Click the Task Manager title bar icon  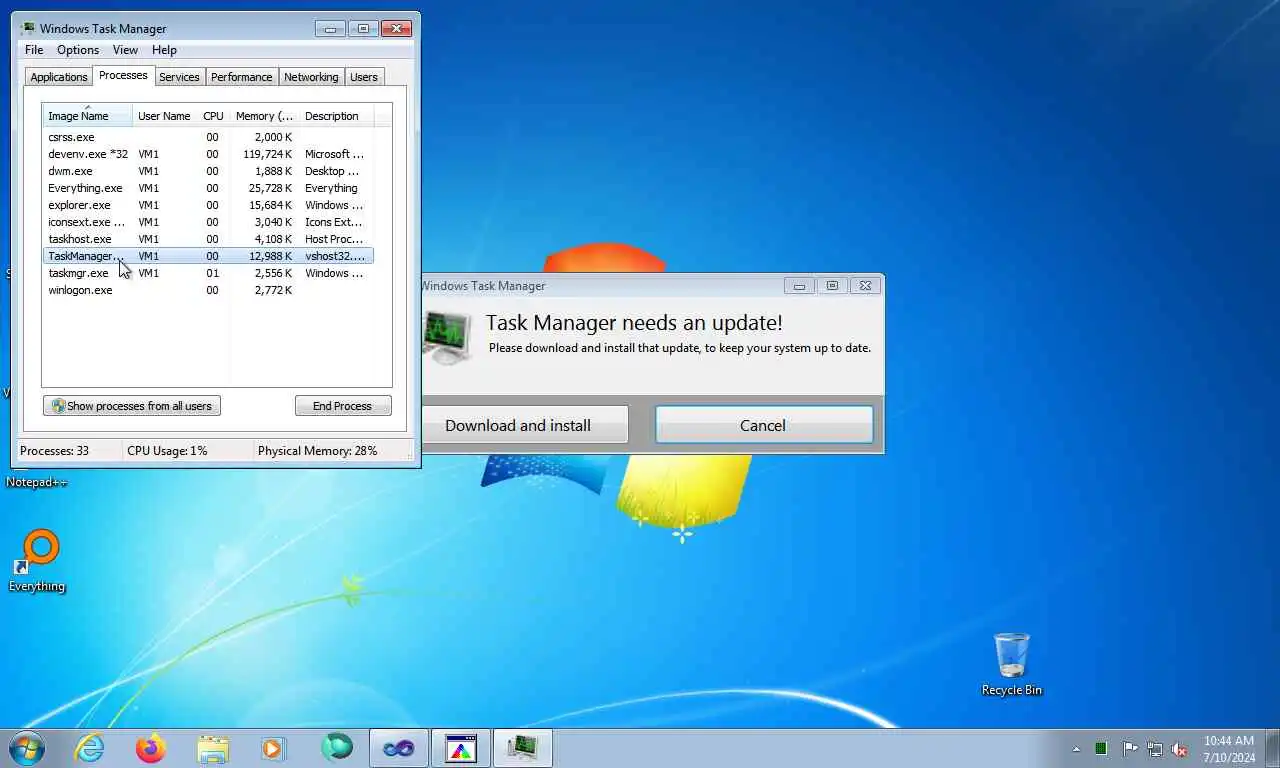pyautogui.click(x=28, y=28)
